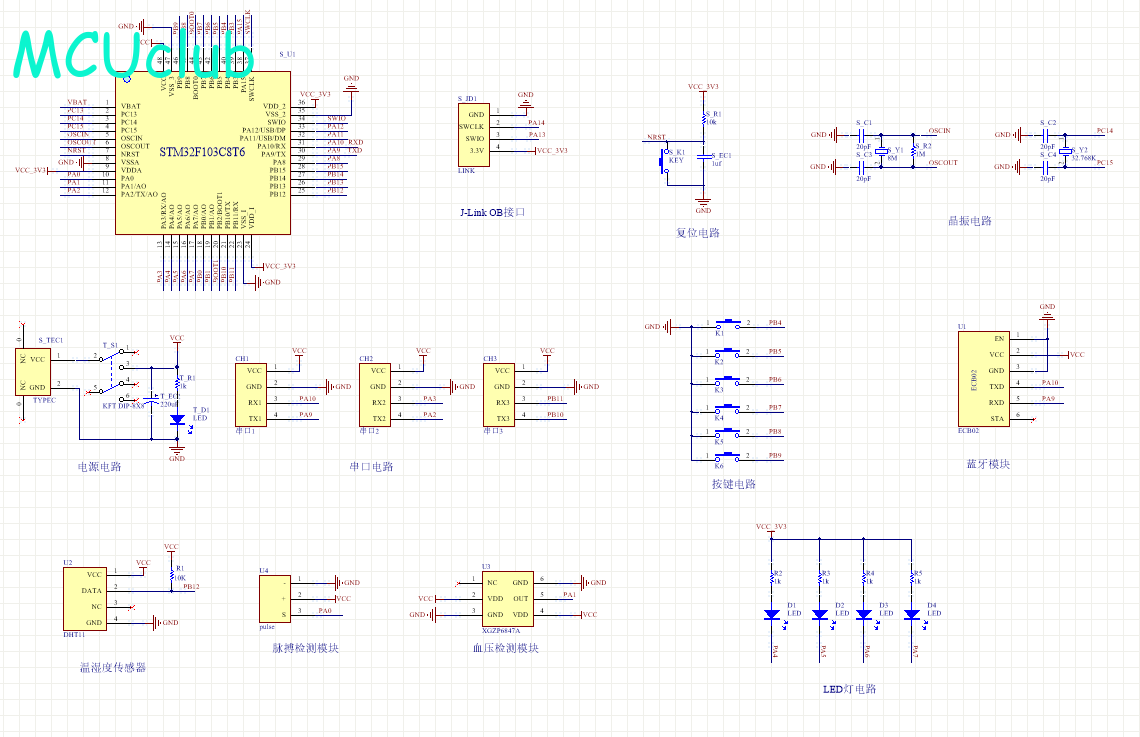
Task: Select the R1 10K pull-up resistor
Action: tap(172, 574)
